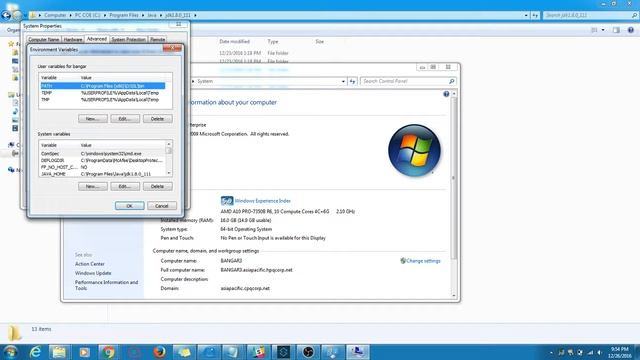
Task: Click New under system variables
Action: [93, 187]
